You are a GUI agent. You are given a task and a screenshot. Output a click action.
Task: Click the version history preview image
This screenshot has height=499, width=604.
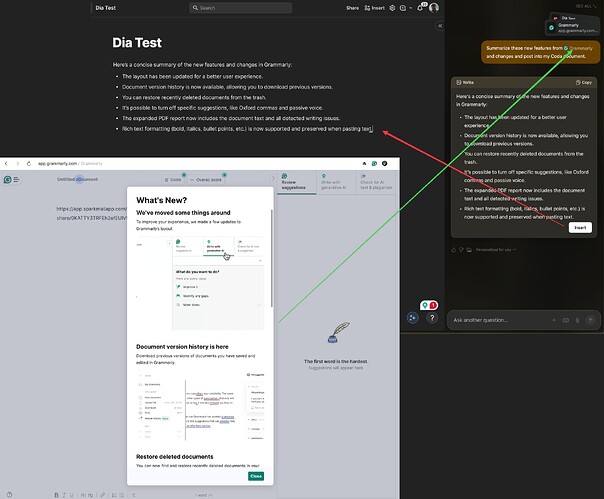(x=200, y=406)
